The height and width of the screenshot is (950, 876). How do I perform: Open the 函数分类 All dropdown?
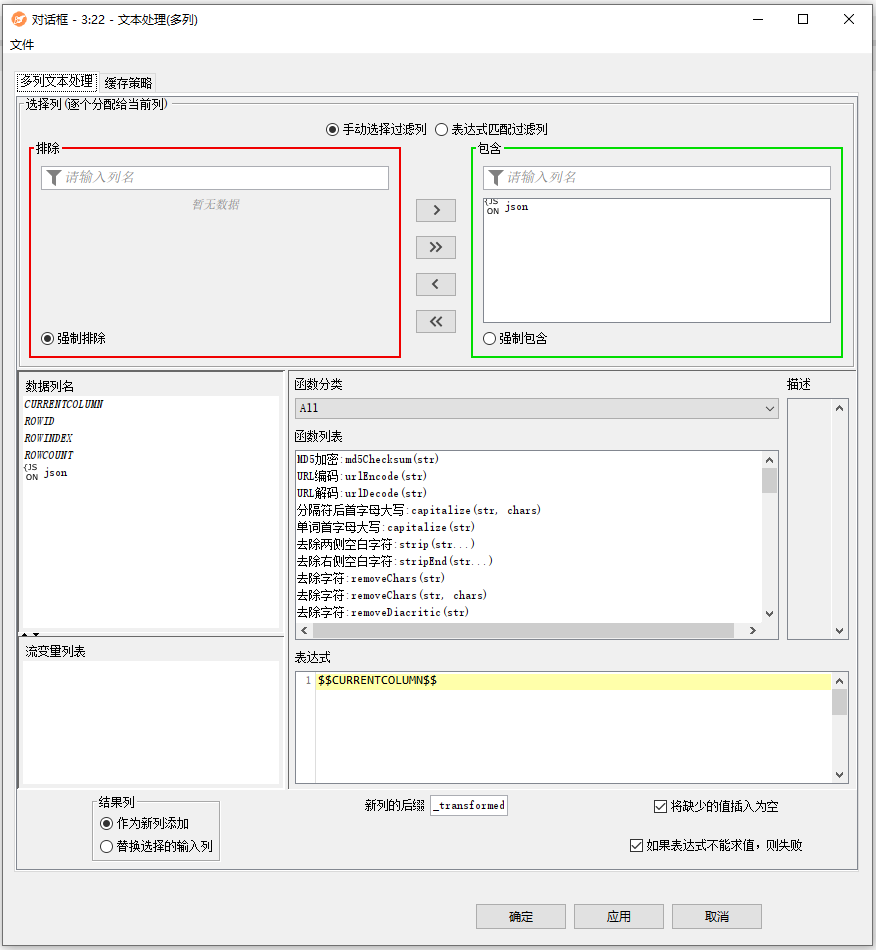coord(536,408)
